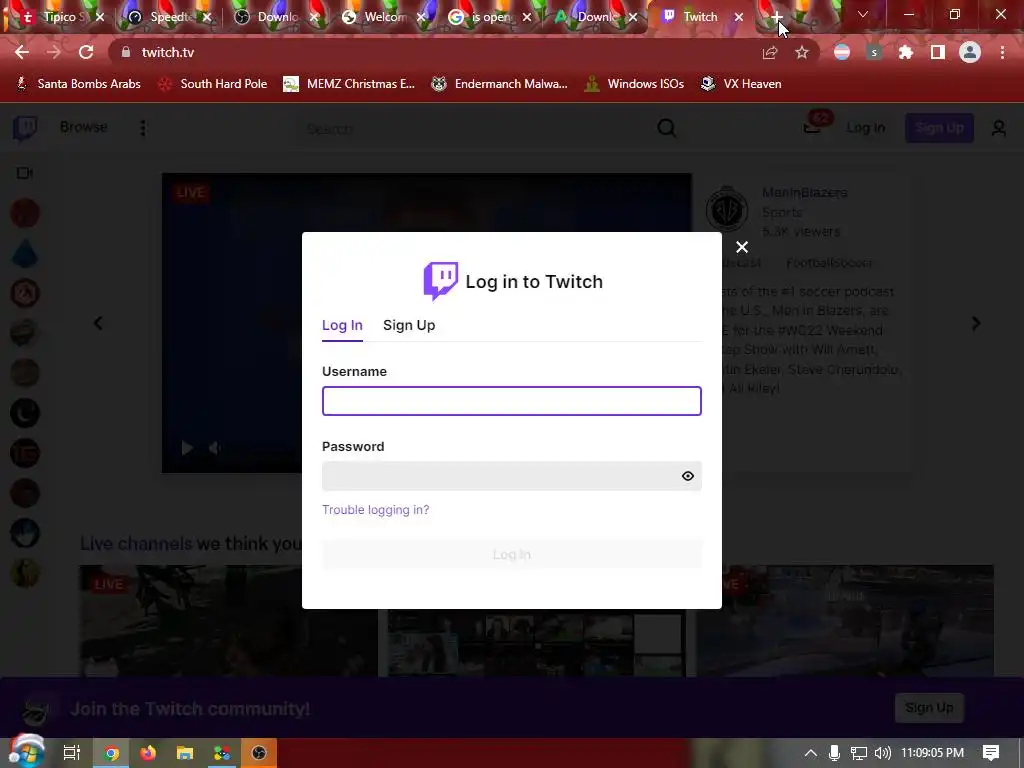Open Chrome from the taskbar
The height and width of the screenshot is (768, 1024).
click(112, 753)
